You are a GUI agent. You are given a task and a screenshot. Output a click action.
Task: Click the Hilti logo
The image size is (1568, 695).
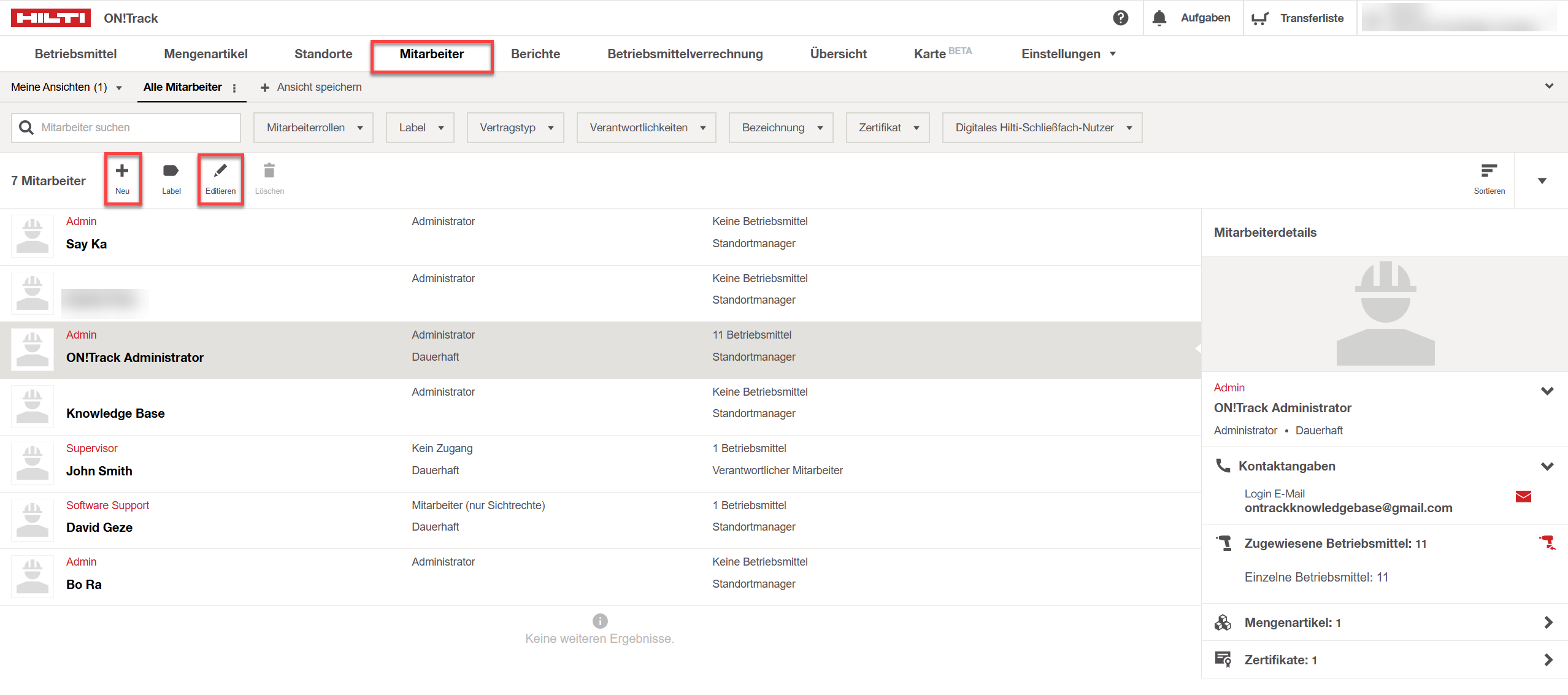[x=51, y=18]
